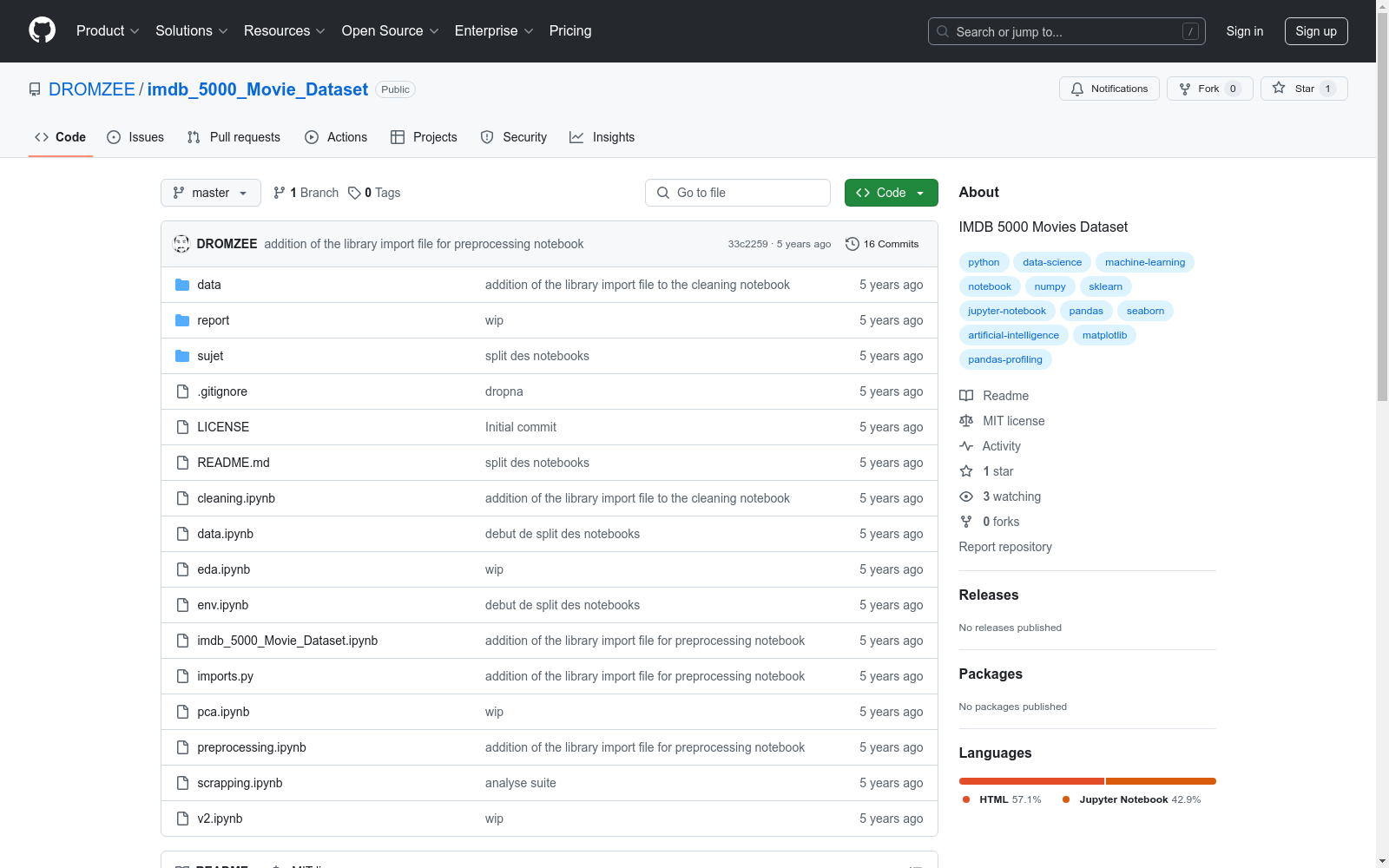The width and height of the screenshot is (1389, 868).
Task: Open the Product menu
Action: pyautogui.click(x=108, y=31)
